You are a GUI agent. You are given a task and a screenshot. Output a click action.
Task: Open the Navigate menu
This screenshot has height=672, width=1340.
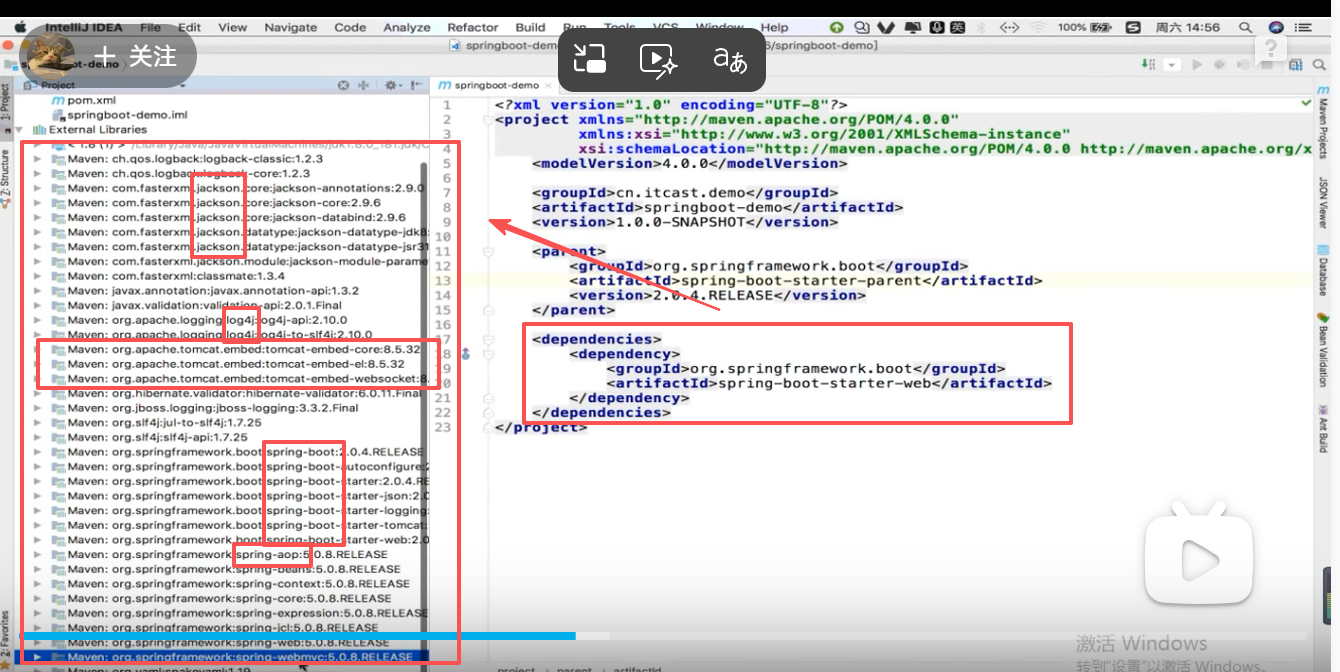point(290,28)
